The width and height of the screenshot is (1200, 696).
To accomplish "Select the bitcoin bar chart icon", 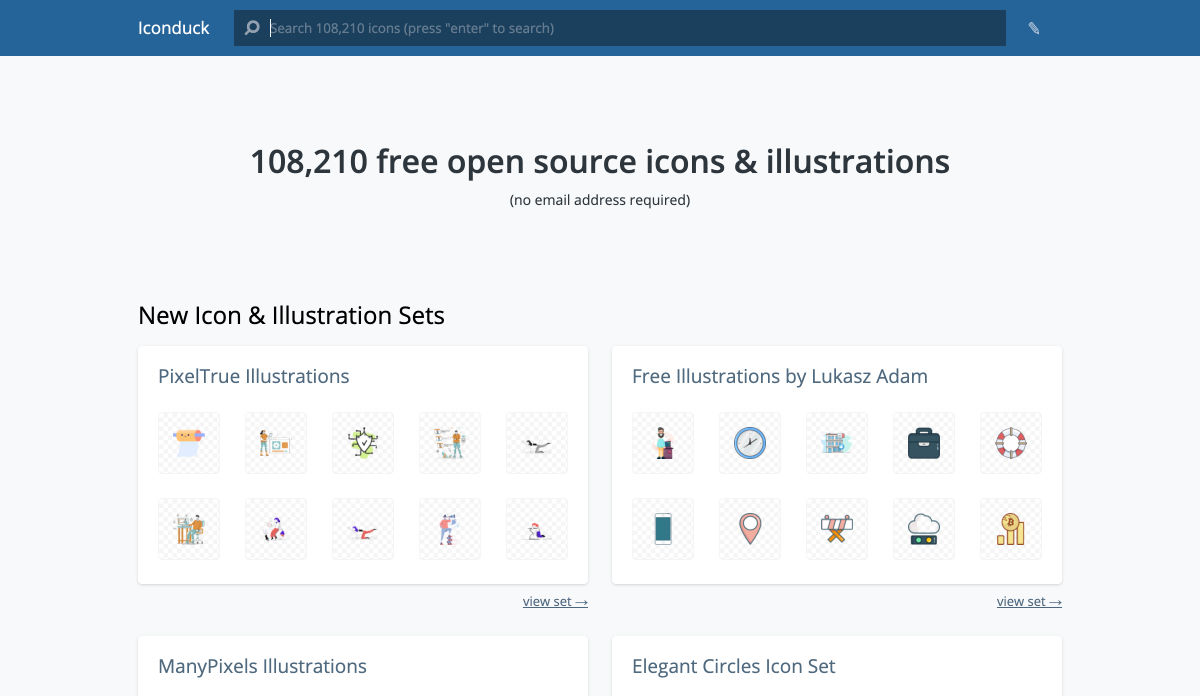I will pos(1011,529).
